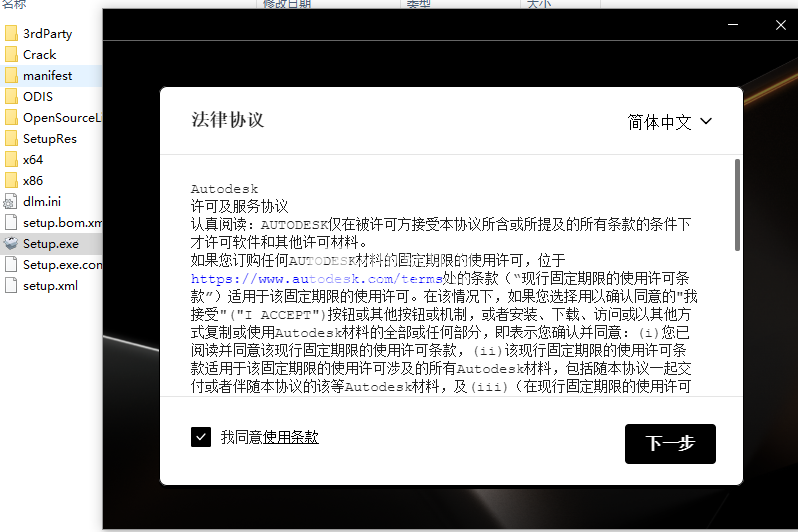This screenshot has height=532, width=798.
Task: Click the SetupRes file name
Action: [49, 139]
